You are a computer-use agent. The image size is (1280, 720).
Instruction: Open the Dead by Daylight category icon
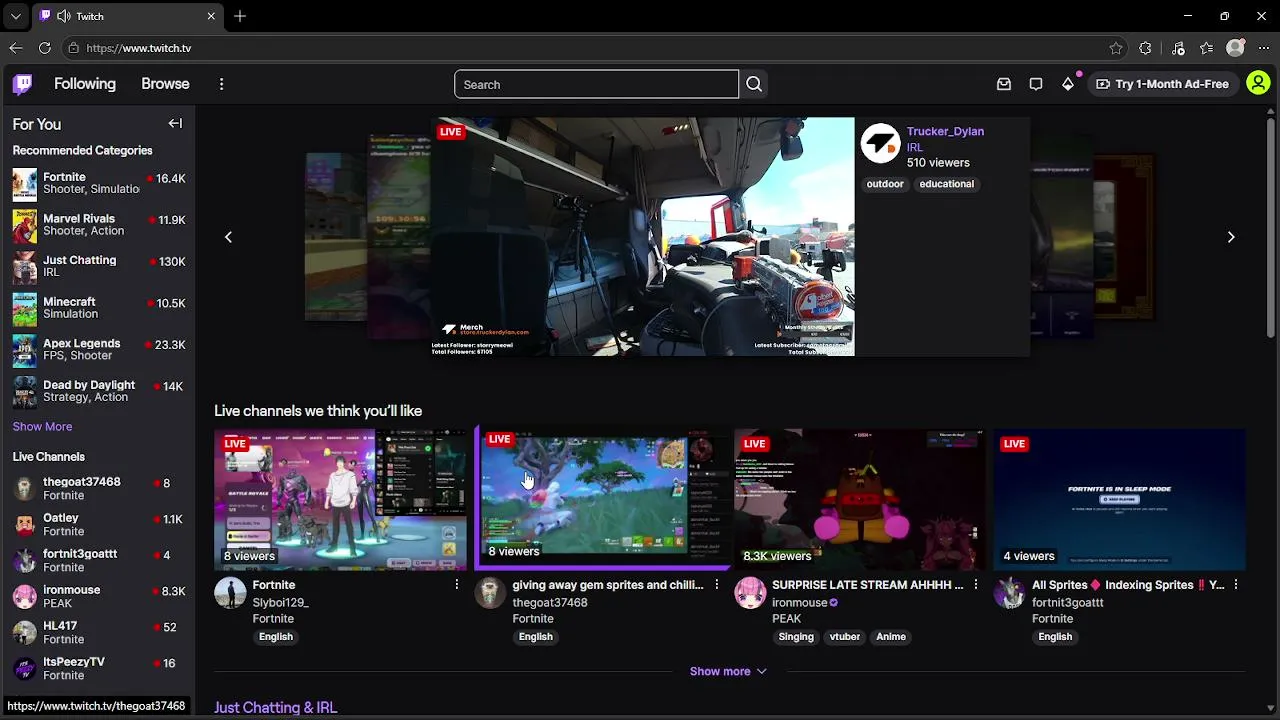[x=25, y=391]
